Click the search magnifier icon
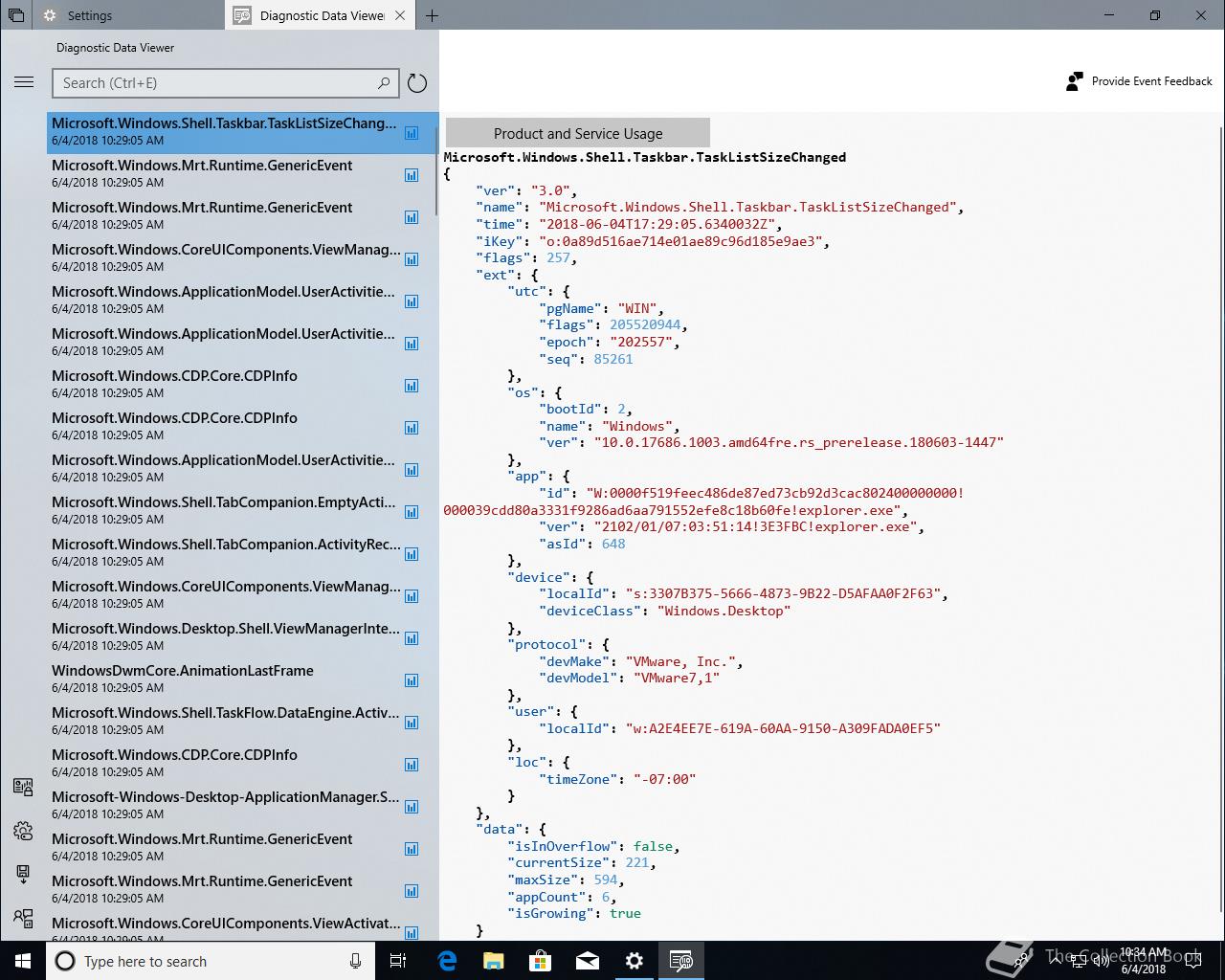Viewport: 1225px width, 980px height. pyautogui.click(x=384, y=83)
